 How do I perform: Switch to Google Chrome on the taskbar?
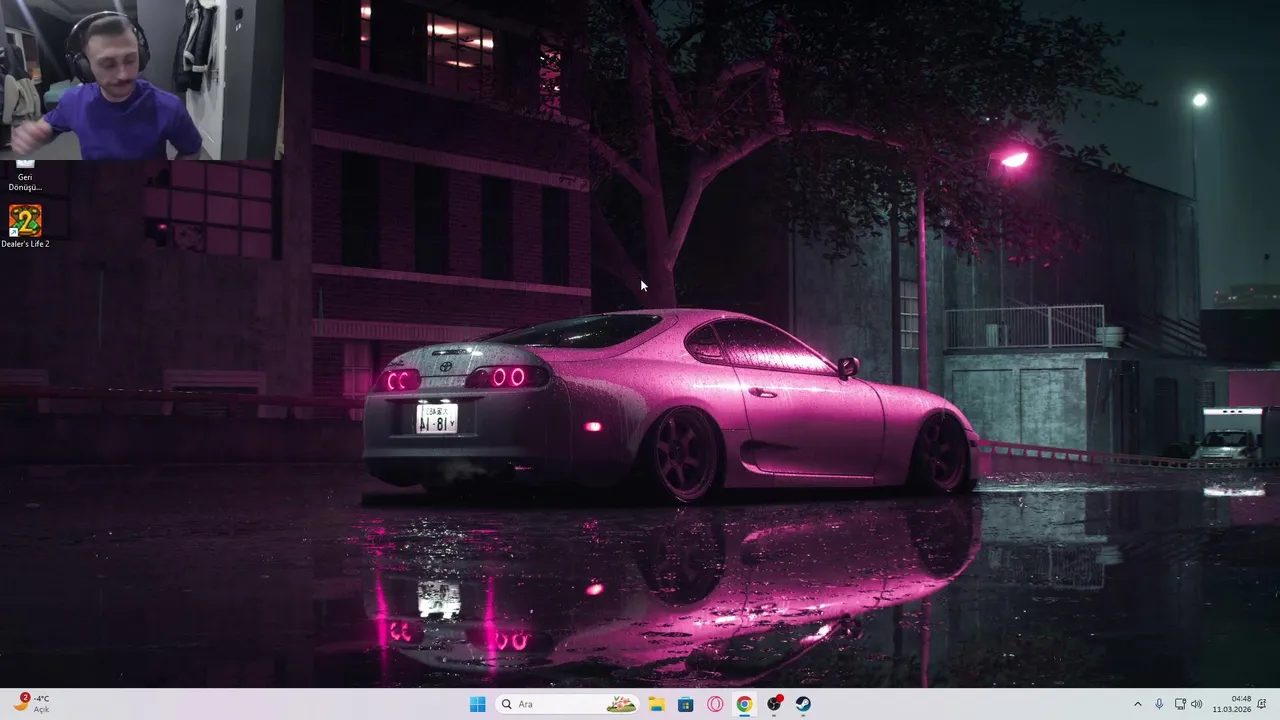click(x=744, y=704)
